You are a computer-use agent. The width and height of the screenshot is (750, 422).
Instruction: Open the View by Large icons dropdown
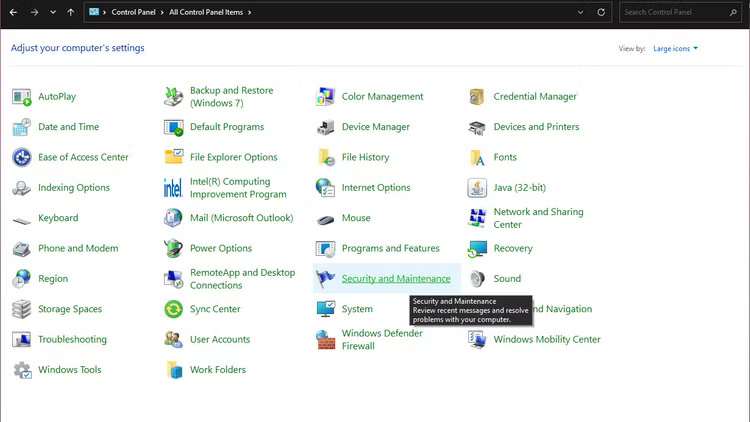[x=675, y=48]
